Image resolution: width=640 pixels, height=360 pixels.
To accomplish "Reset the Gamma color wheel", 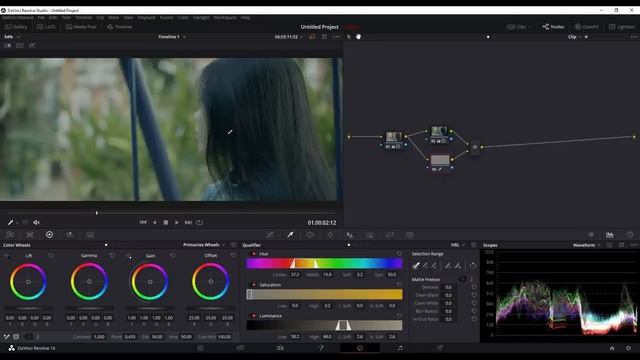I will pos(112,256).
